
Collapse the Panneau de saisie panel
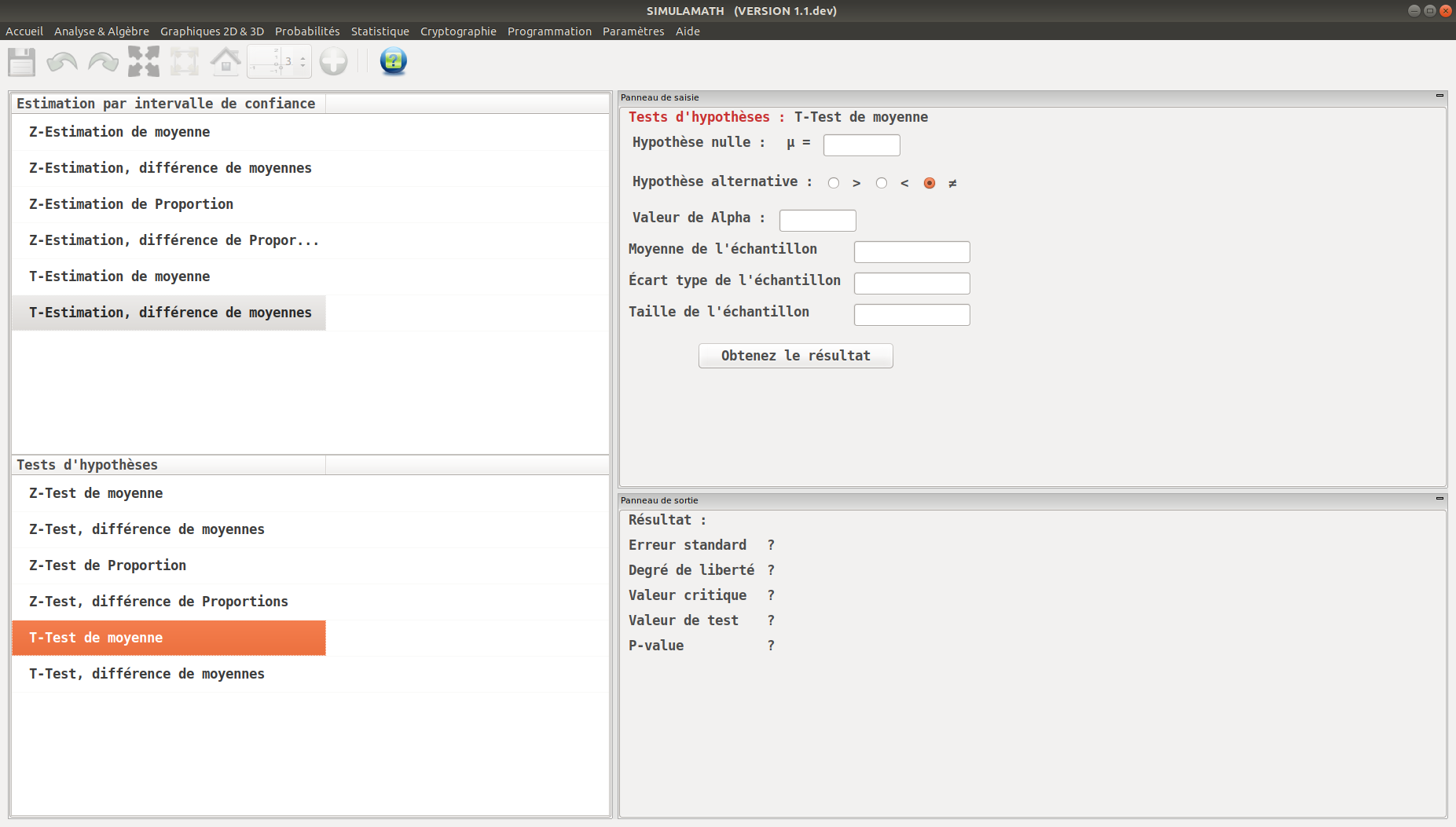pos(1439,96)
